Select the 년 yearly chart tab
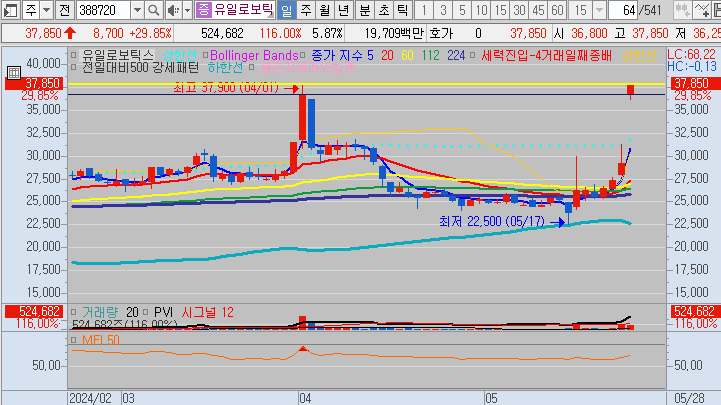 point(343,10)
